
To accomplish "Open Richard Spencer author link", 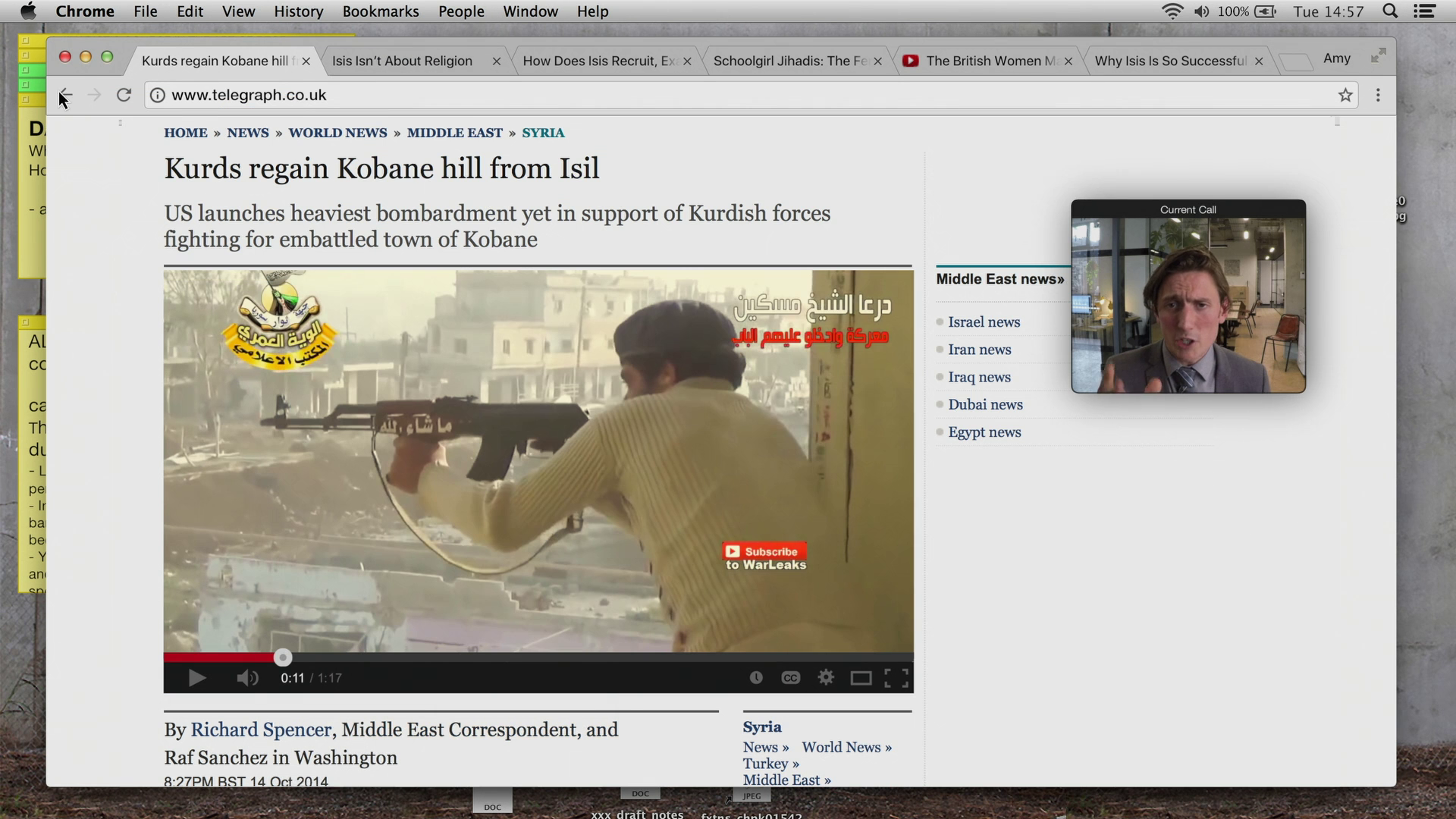I will click(261, 730).
